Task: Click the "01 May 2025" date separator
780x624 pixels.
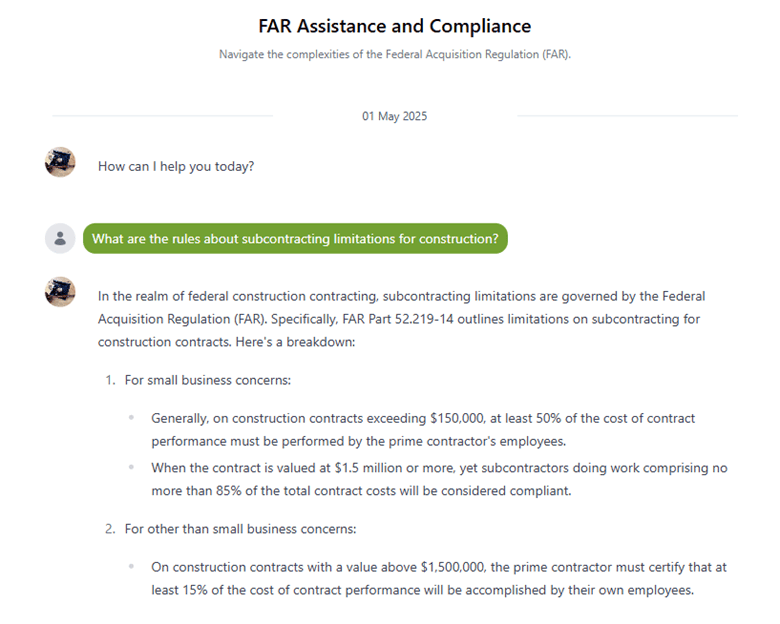Action: 394,116
